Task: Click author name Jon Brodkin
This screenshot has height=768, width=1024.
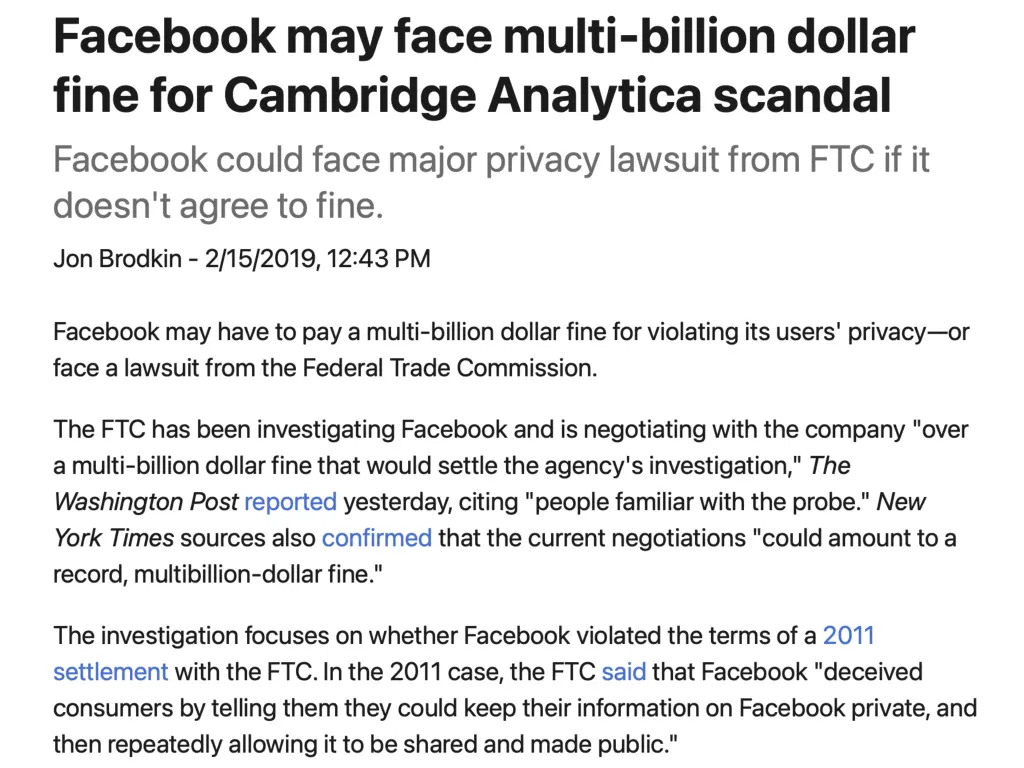Action: click(118, 259)
